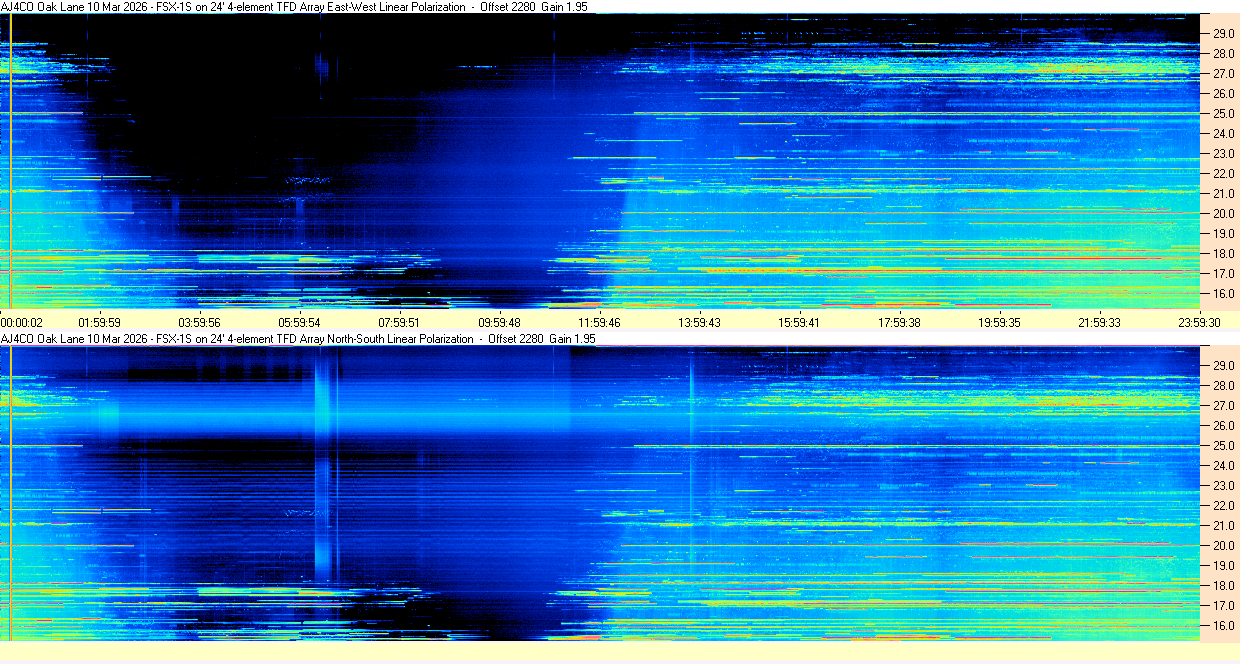This screenshot has width=1240, height=664.
Task: Click 17.0 frequency label on North-South chart
Action: point(1224,606)
